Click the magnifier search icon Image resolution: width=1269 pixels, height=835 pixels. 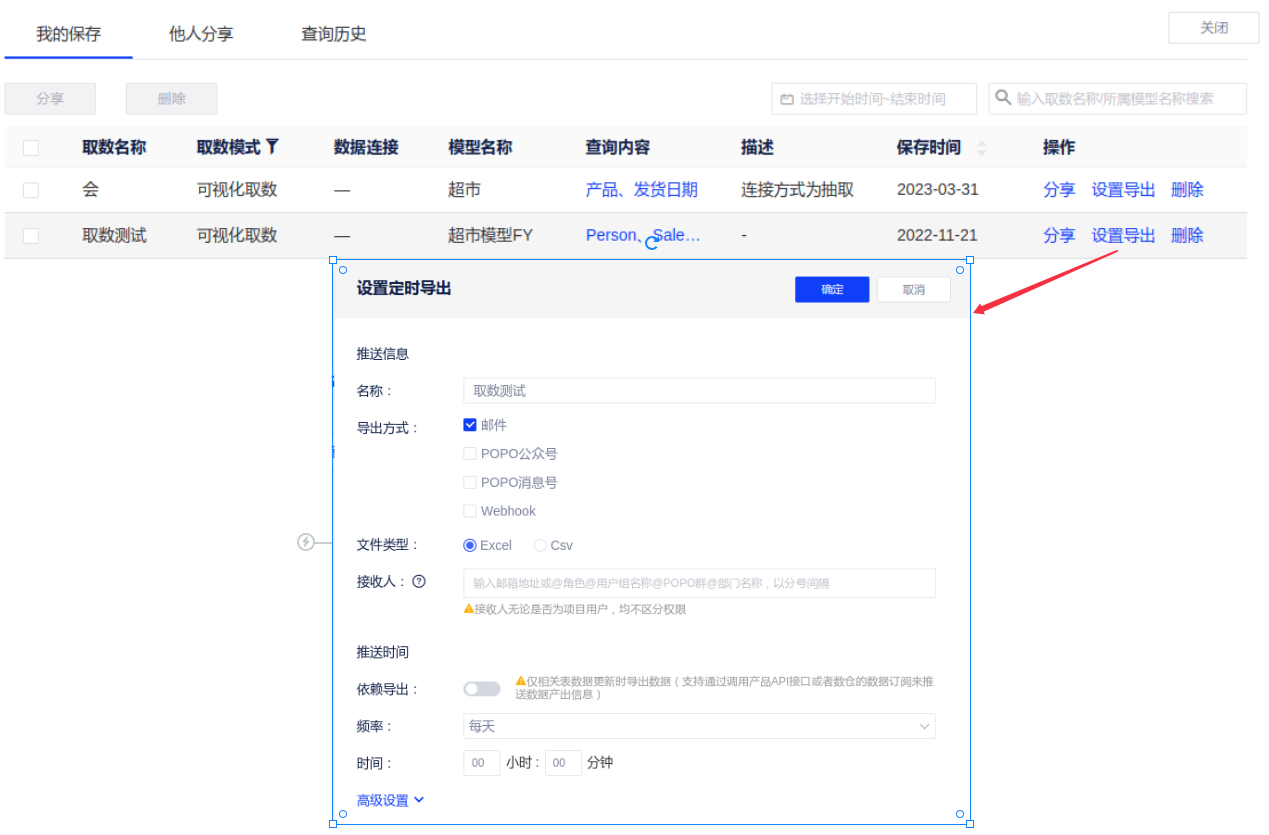tap(1003, 98)
